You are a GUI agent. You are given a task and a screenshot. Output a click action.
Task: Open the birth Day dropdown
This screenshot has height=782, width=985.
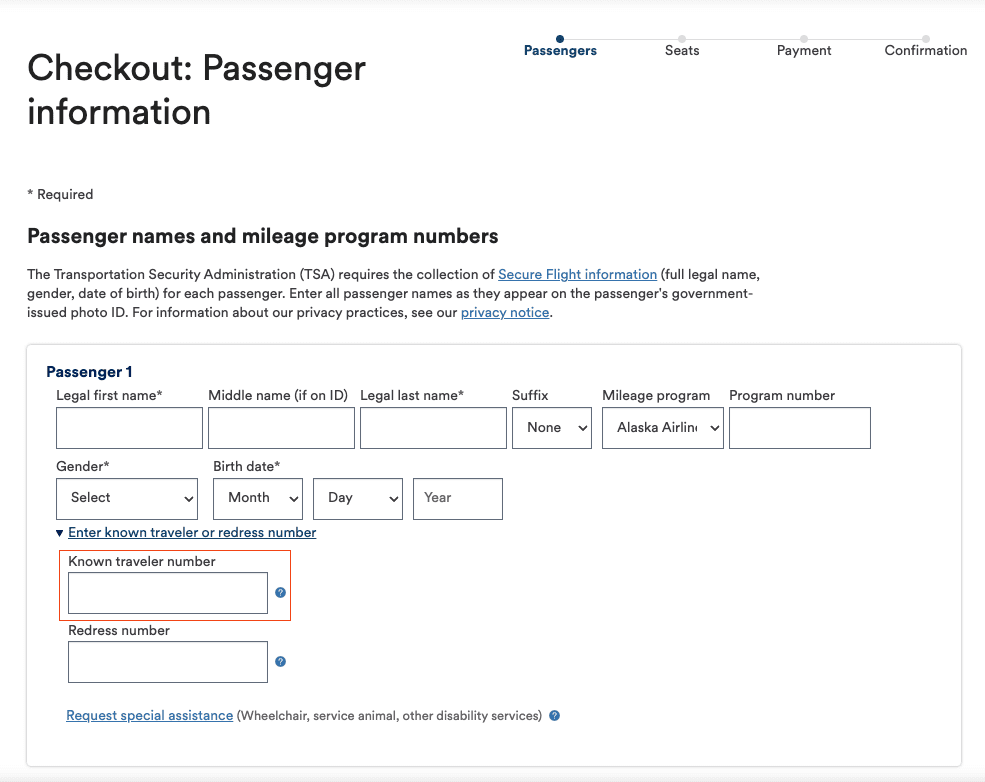pyautogui.click(x=357, y=498)
